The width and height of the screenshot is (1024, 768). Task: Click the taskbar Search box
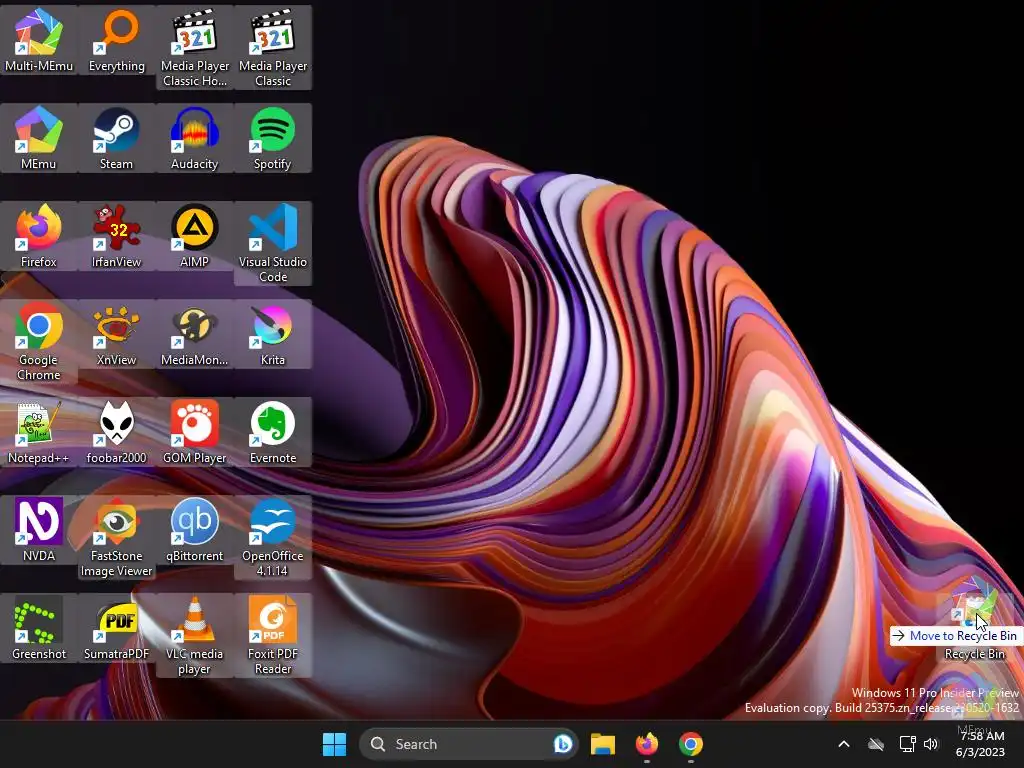[468, 744]
